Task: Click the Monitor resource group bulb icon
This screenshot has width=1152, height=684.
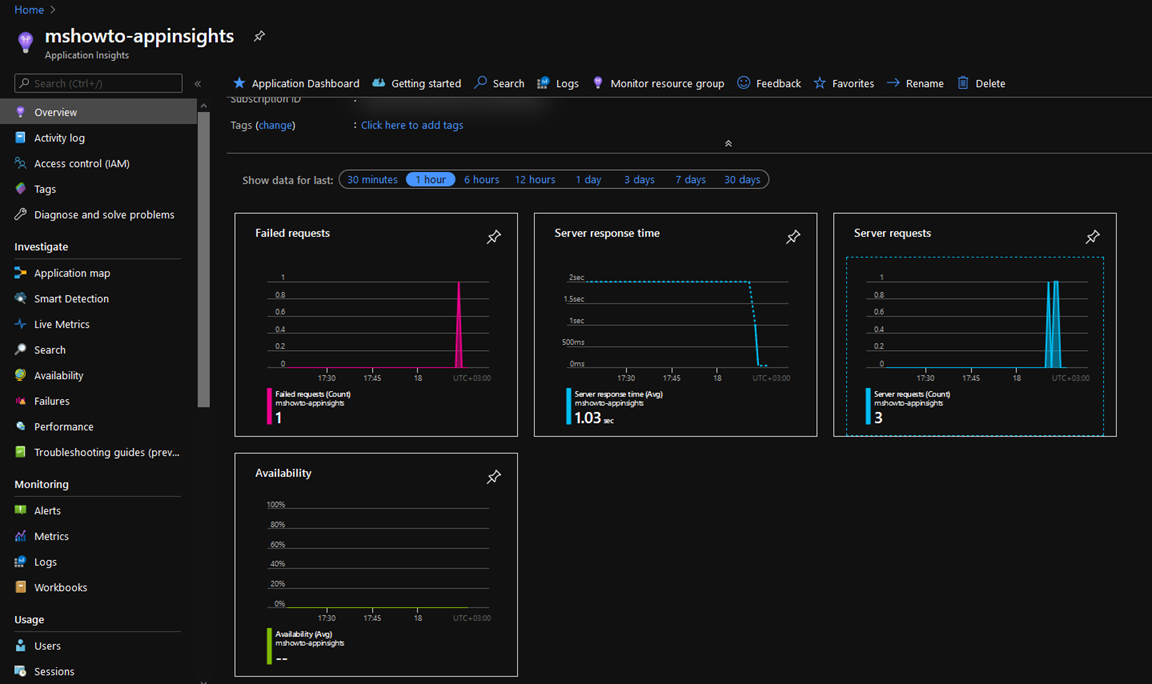Action: click(x=598, y=83)
